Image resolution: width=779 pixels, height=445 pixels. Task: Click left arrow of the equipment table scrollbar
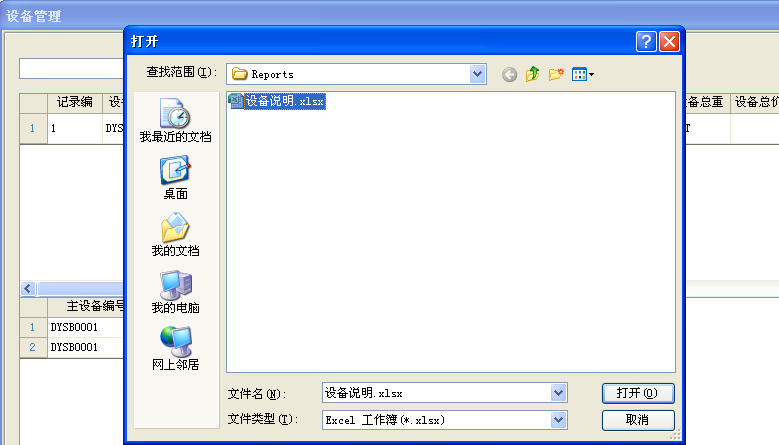28,288
